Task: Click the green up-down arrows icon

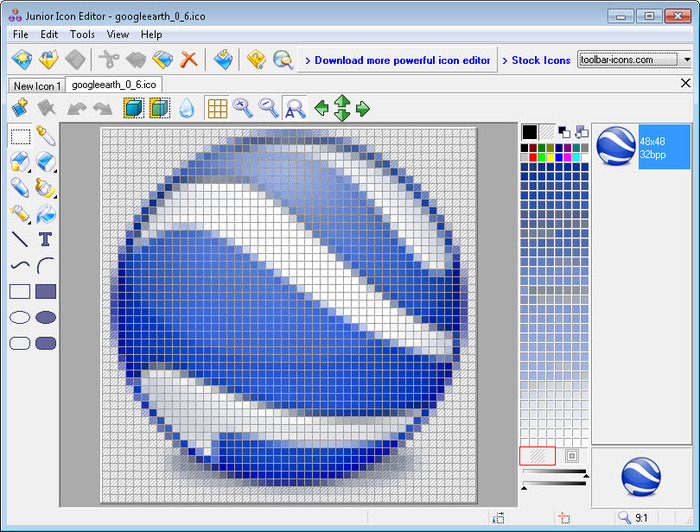Action: pyautogui.click(x=342, y=108)
